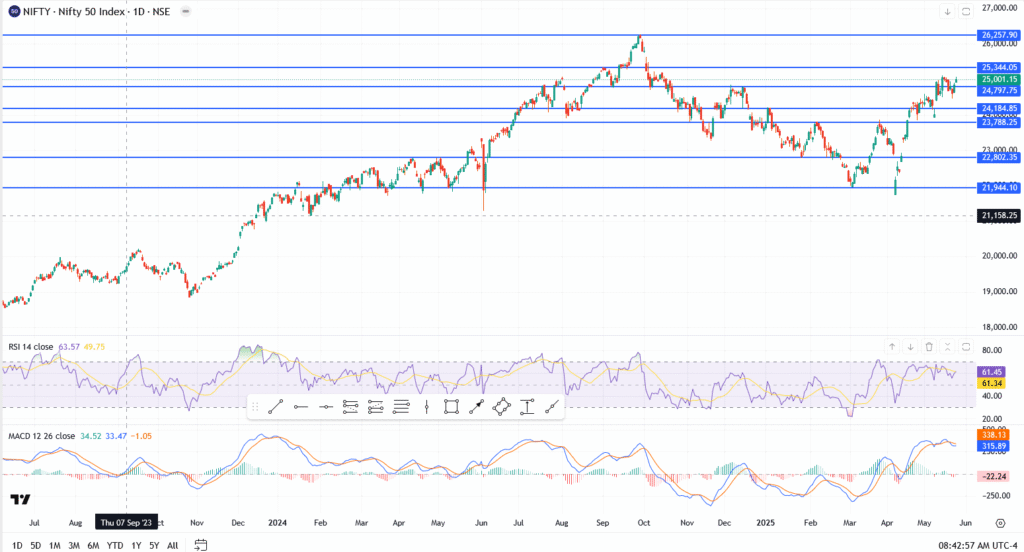
Task: Click the NIFTY Nifty 50 Index title
Action: click(x=97, y=11)
